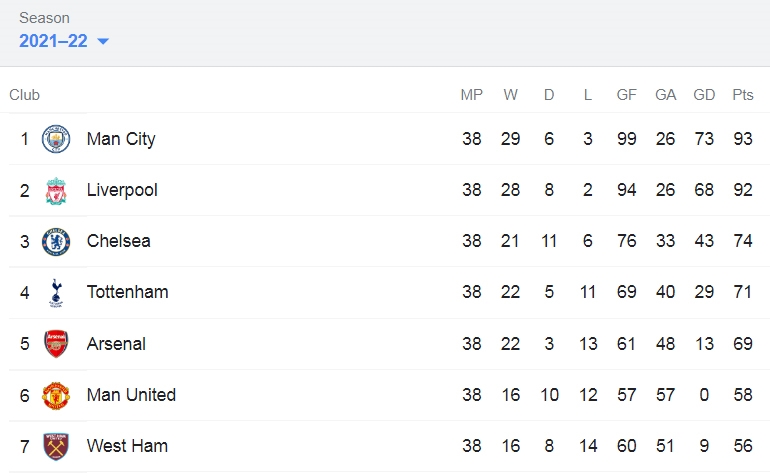Click the MP column header
This screenshot has width=770, height=476.
point(471,95)
